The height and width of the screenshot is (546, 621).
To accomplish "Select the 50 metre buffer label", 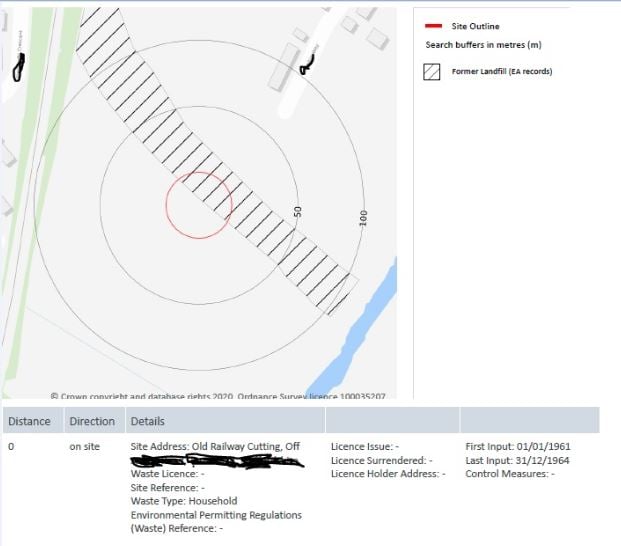I will pyautogui.click(x=298, y=212).
